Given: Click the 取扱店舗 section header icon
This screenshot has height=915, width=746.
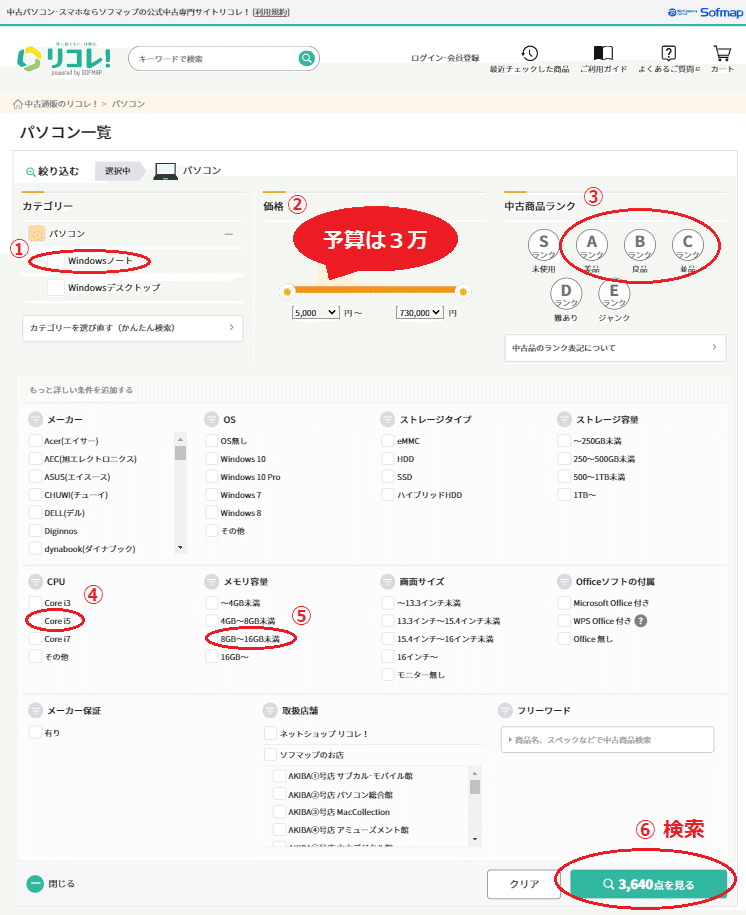Looking at the screenshot, I should (270, 711).
